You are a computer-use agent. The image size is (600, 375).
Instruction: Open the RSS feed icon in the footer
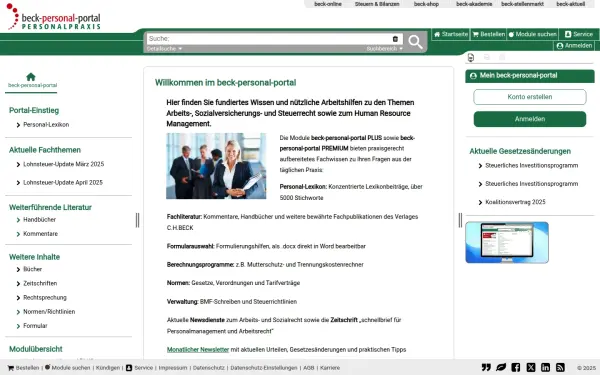pyautogui.click(x=560, y=367)
